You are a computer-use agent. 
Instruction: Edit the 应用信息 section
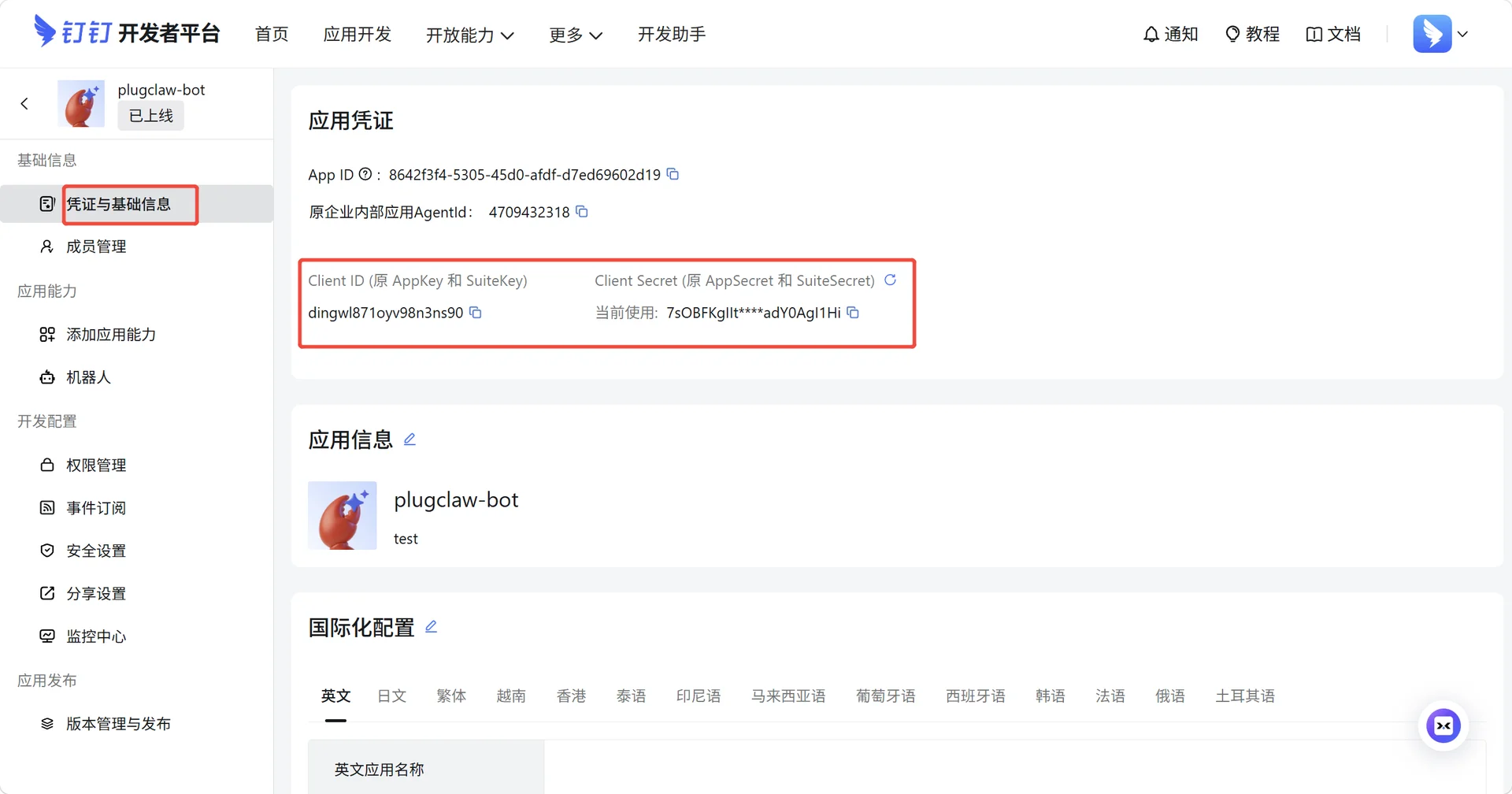point(409,440)
